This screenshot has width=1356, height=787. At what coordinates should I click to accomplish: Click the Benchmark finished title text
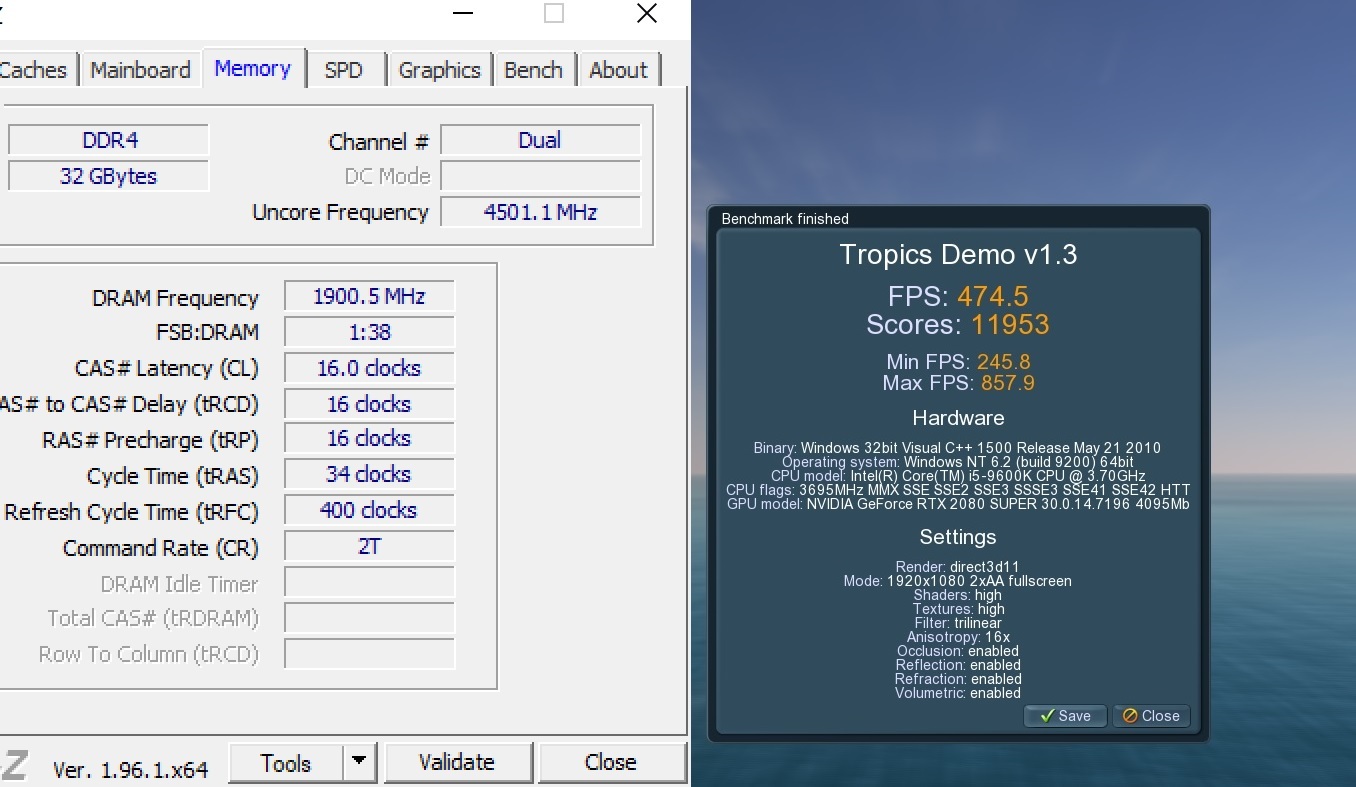(x=785, y=219)
